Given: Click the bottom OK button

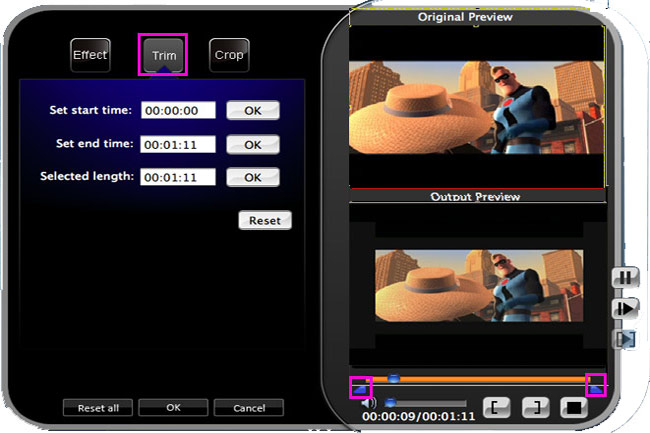Looking at the screenshot, I should [173, 408].
